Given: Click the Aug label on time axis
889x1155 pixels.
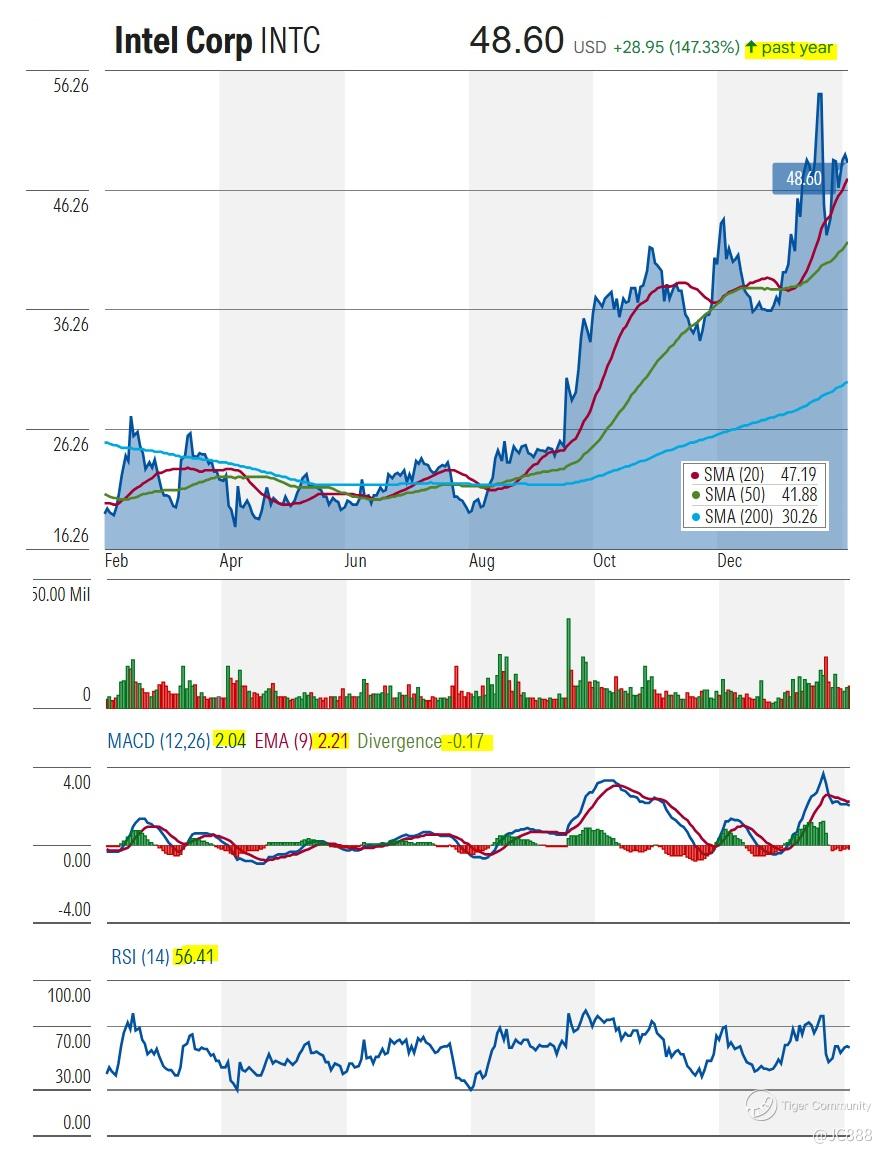Looking at the screenshot, I should pos(482,561).
